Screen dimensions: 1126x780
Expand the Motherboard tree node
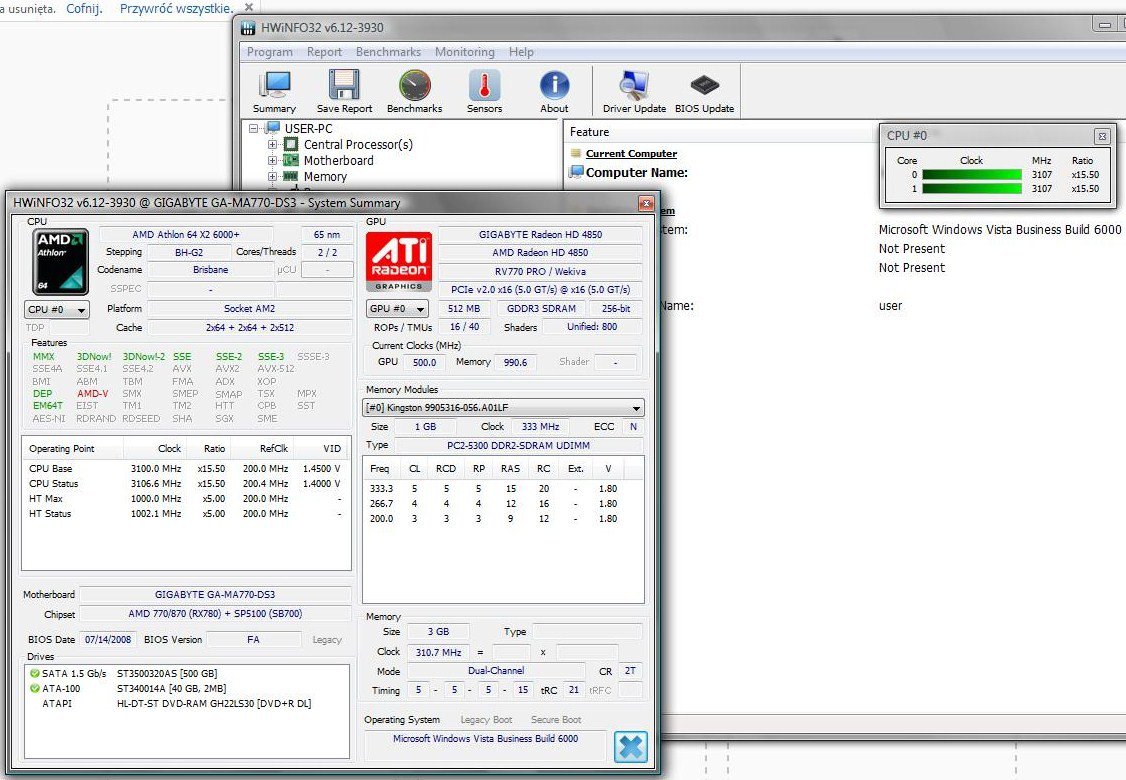pyautogui.click(x=272, y=160)
